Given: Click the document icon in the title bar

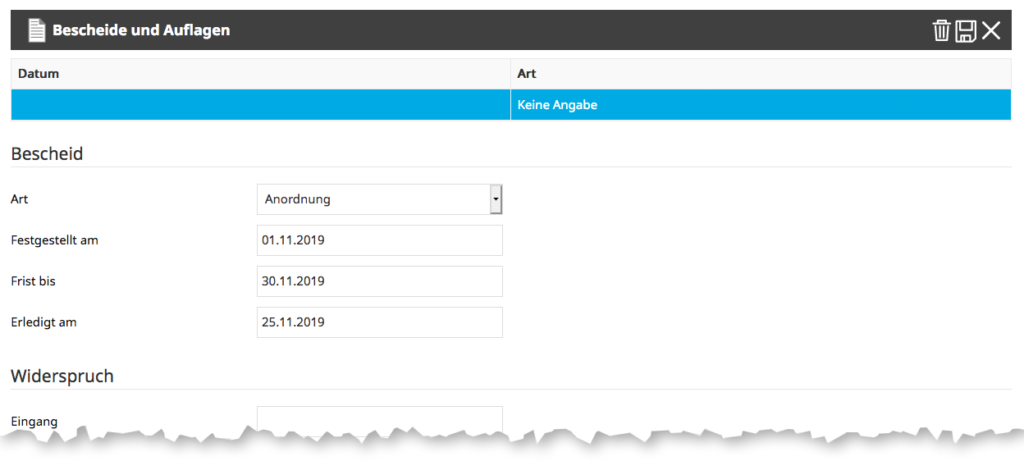Looking at the screenshot, I should coord(37,31).
